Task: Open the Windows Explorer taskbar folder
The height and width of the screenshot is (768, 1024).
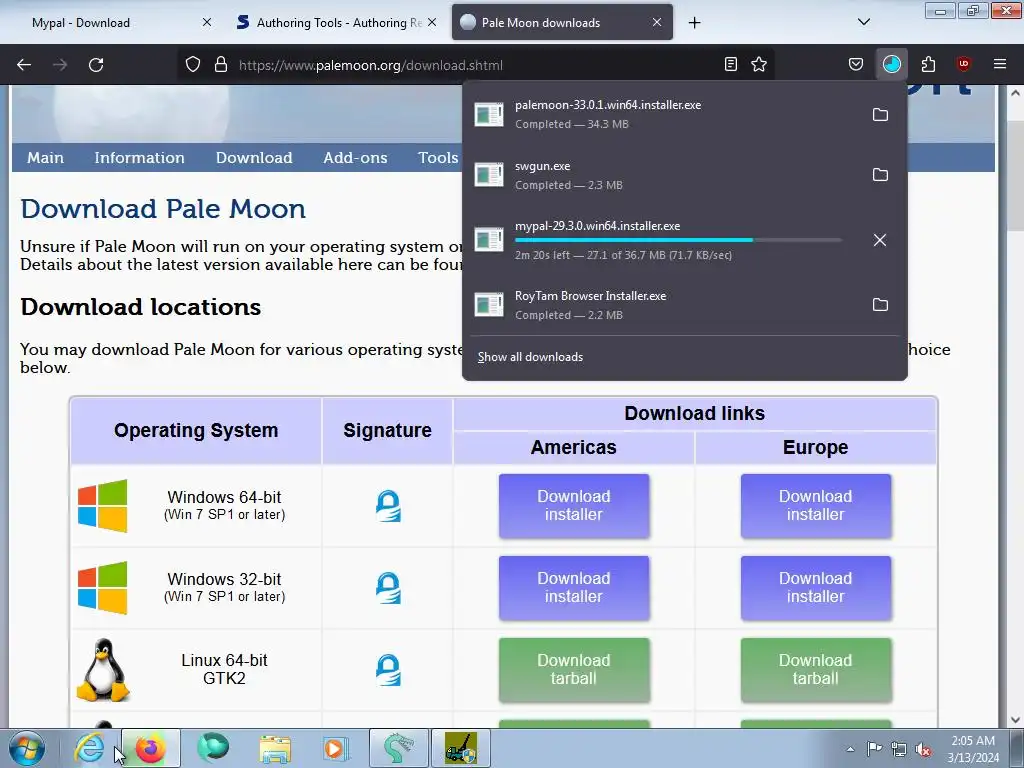Action: (275, 748)
